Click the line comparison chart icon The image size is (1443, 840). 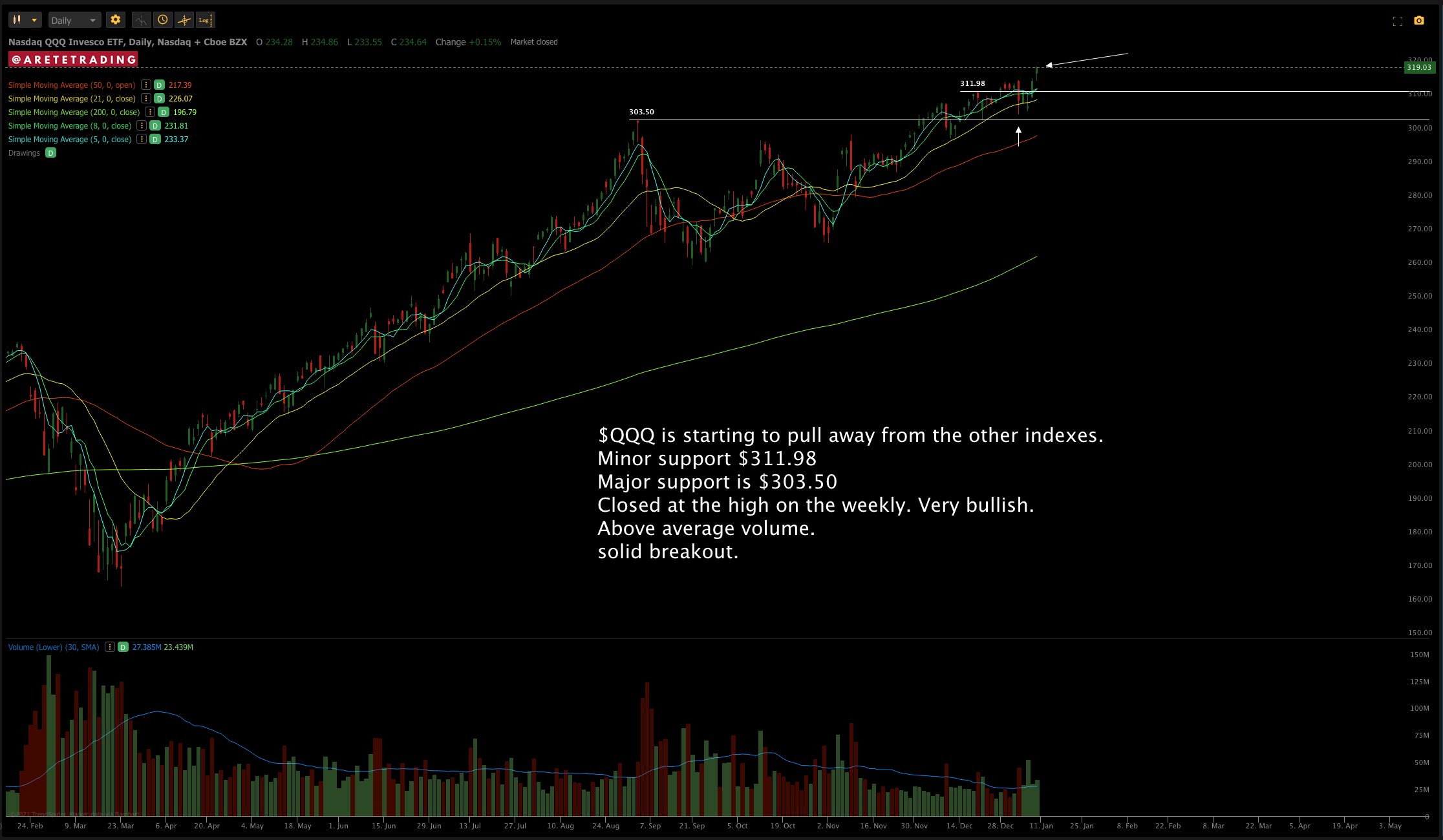[x=141, y=20]
